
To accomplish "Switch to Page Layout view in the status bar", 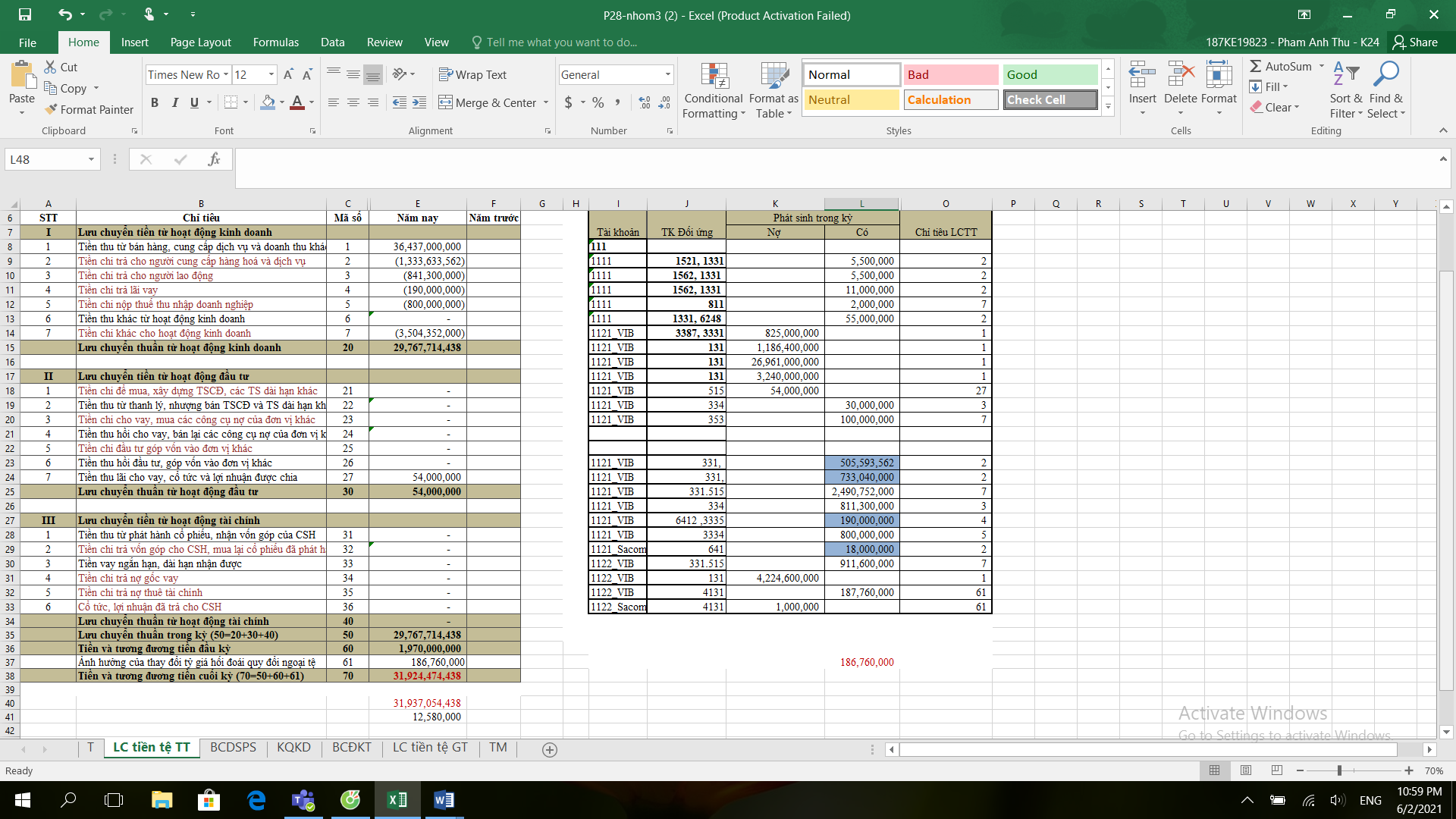I will tap(1245, 770).
